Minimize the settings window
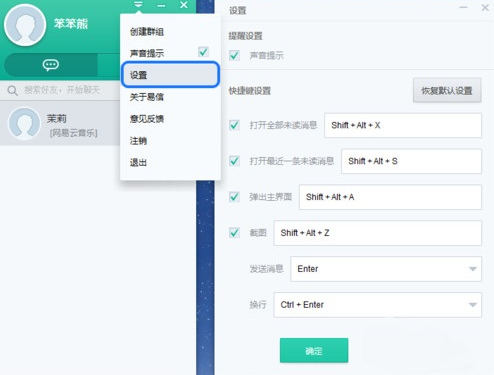 [x=463, y=7]
